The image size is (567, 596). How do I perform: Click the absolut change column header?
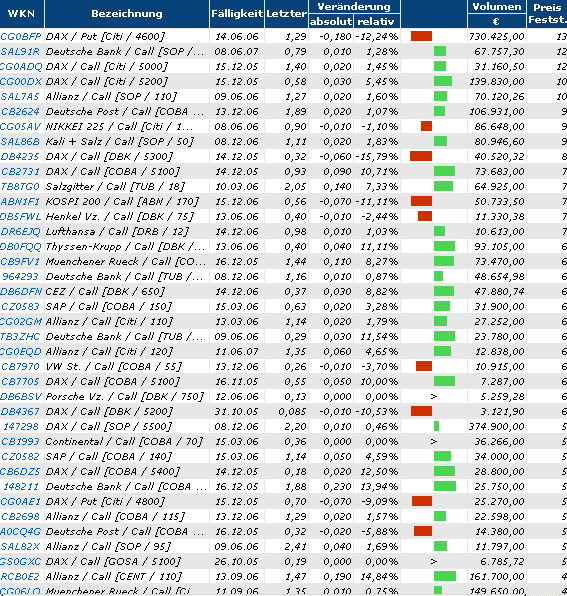click(x=331, y=22)
